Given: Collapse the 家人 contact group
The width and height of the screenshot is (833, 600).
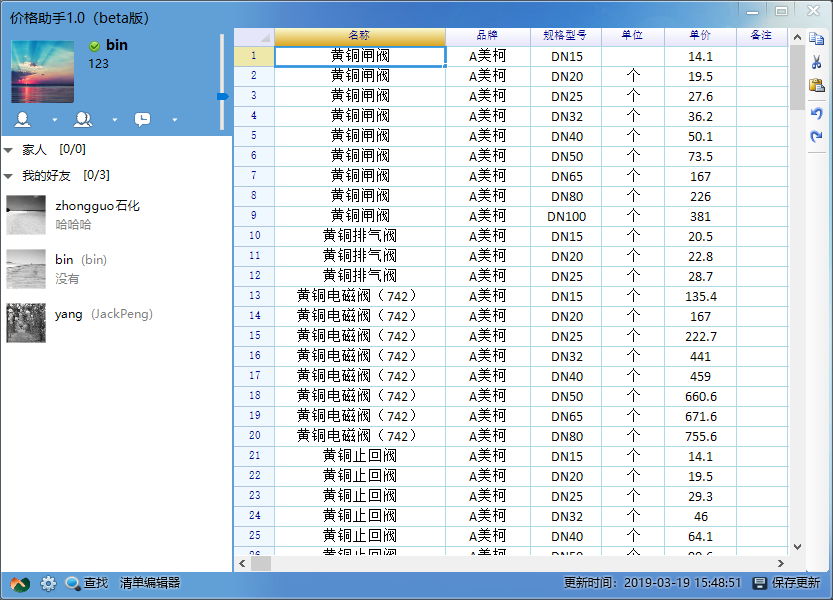Looking at the screenshot, I should tap(9, 150).
